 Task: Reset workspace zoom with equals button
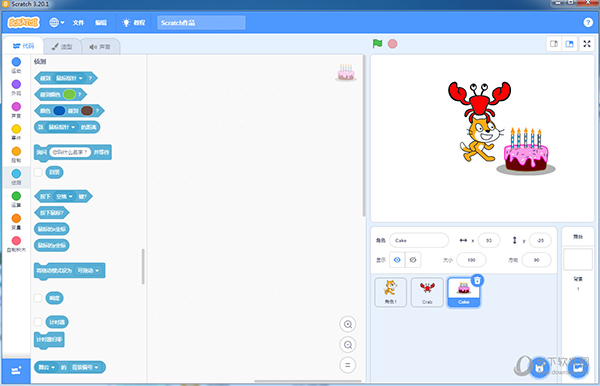[x=347, y=365]
